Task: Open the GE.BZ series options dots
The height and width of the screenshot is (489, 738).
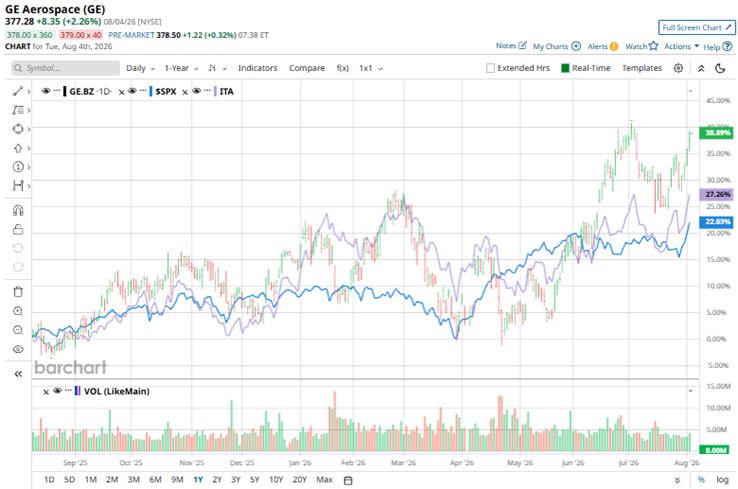Action: click(x=57, y=90)
